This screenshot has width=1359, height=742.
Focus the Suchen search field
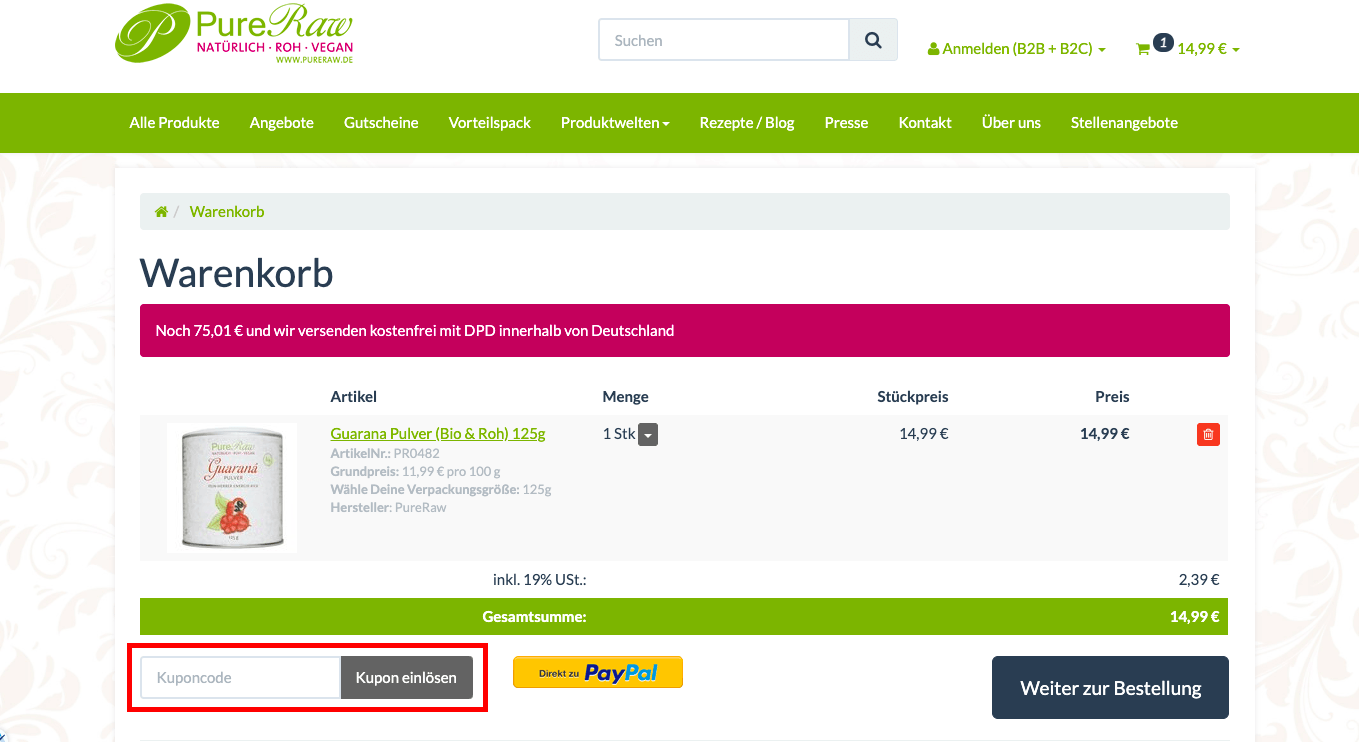[x=724, y=40]
